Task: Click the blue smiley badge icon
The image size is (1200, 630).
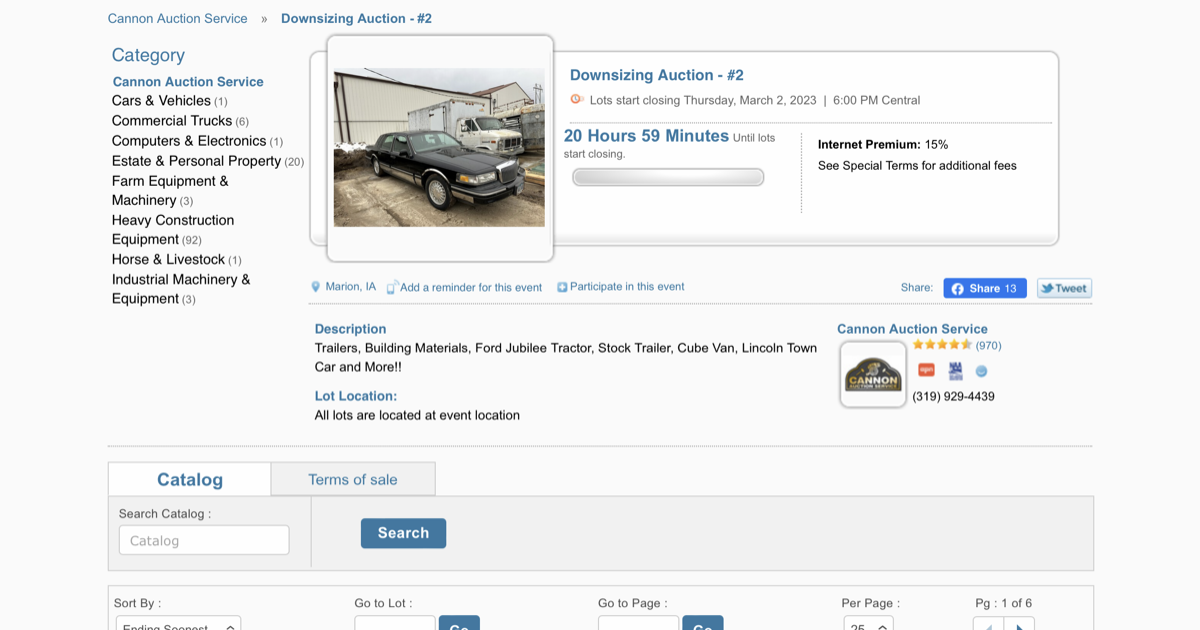Action: click(981, 371)
